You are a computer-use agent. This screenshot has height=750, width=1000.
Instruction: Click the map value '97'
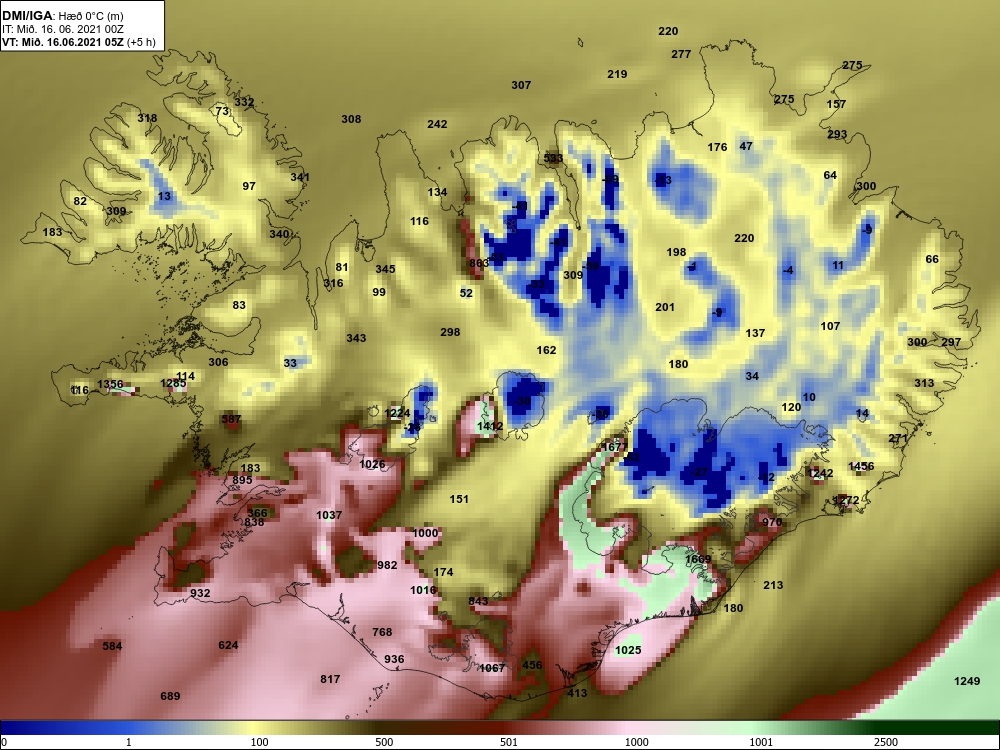click(x=249, y=186)
